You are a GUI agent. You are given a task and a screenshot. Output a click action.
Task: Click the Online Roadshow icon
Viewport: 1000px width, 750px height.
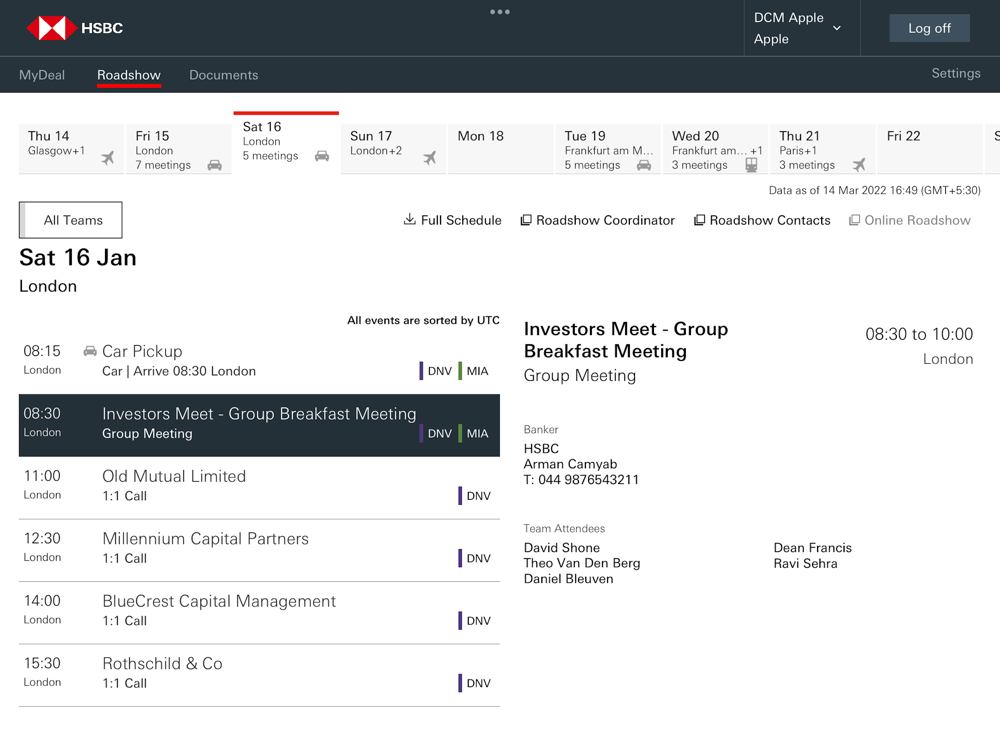[x=854, y=220]
